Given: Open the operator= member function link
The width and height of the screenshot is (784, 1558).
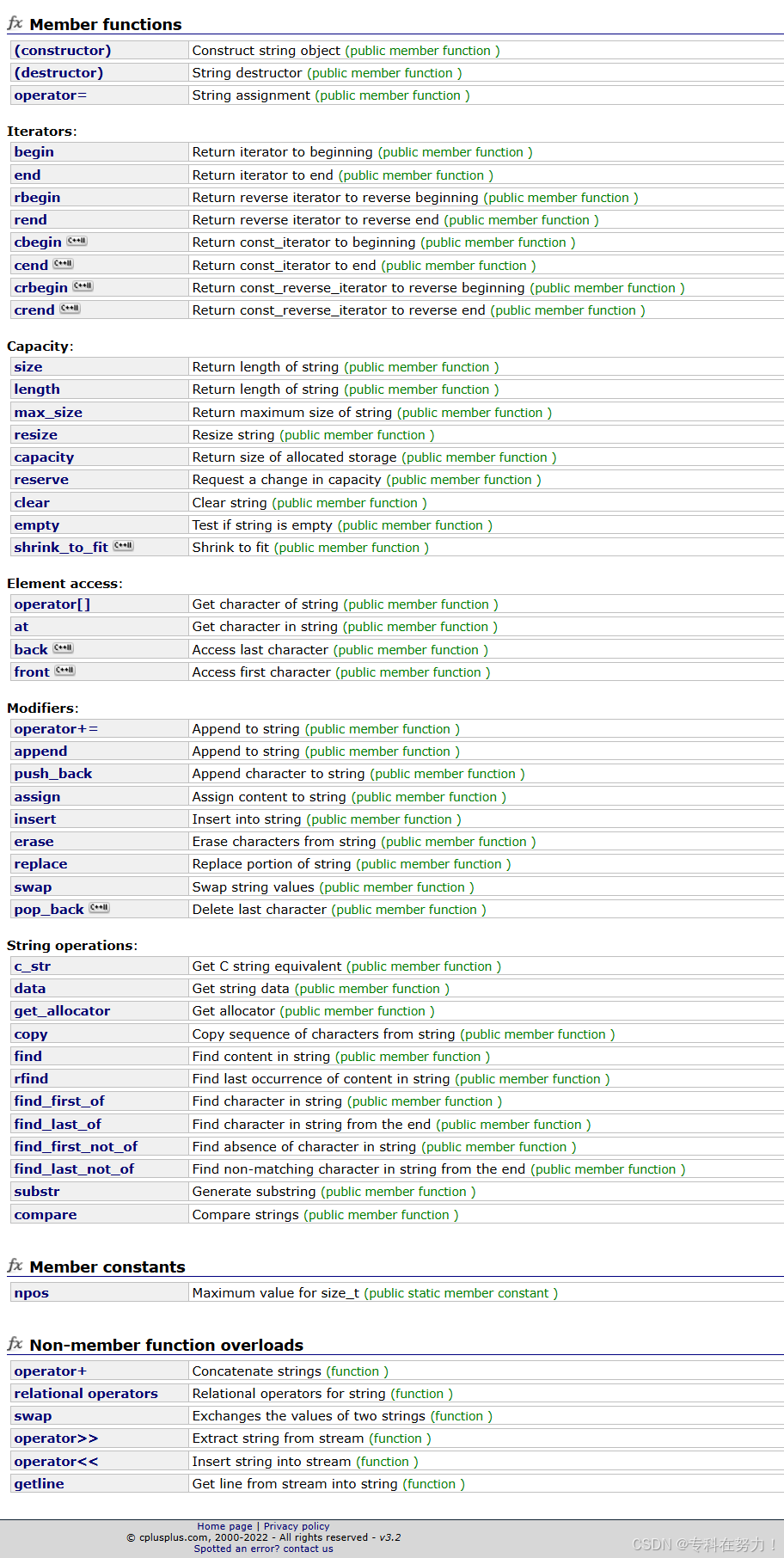Looking at the screenshot, I should pyautogui.click(x=51, y=95).
